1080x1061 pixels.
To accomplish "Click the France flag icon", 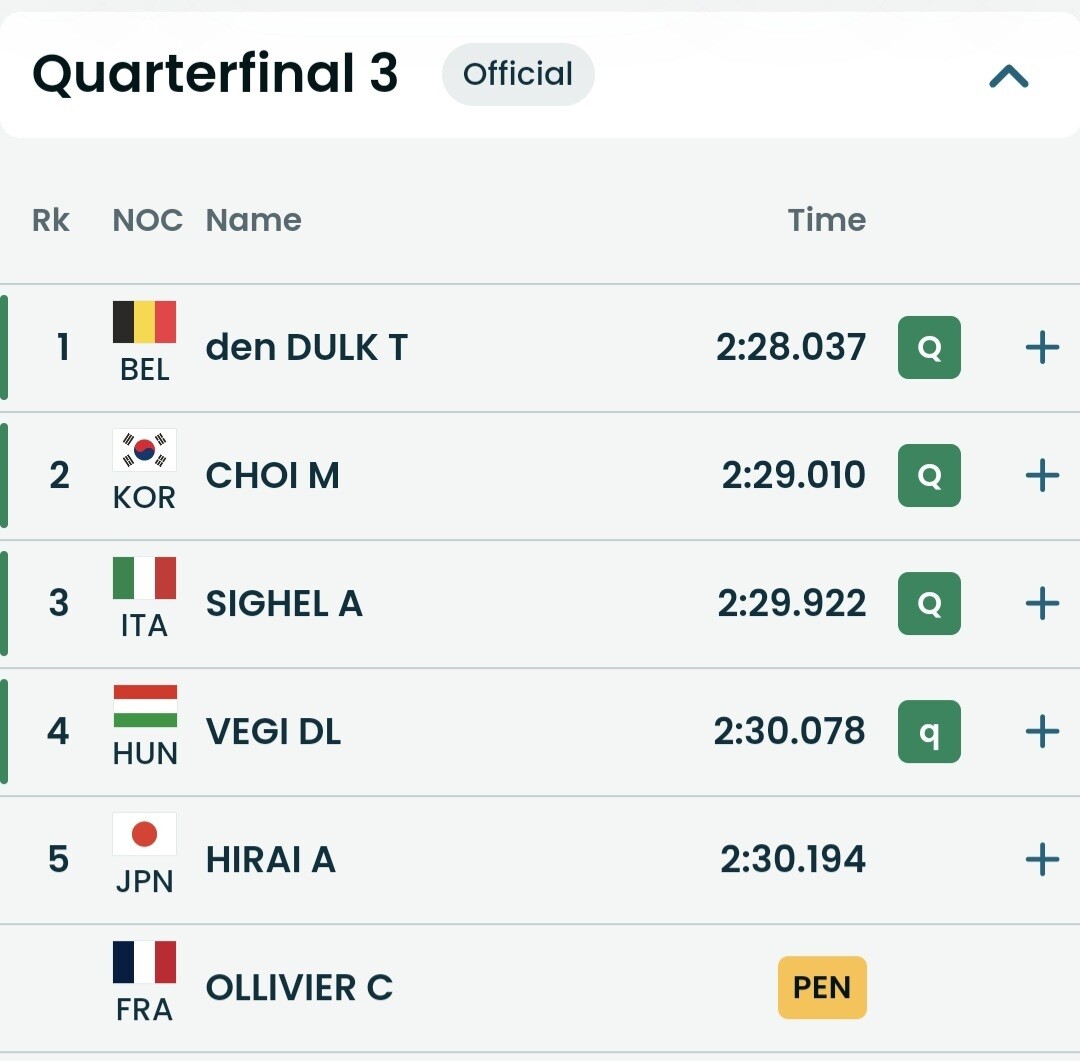I will [x=144, y=962].
